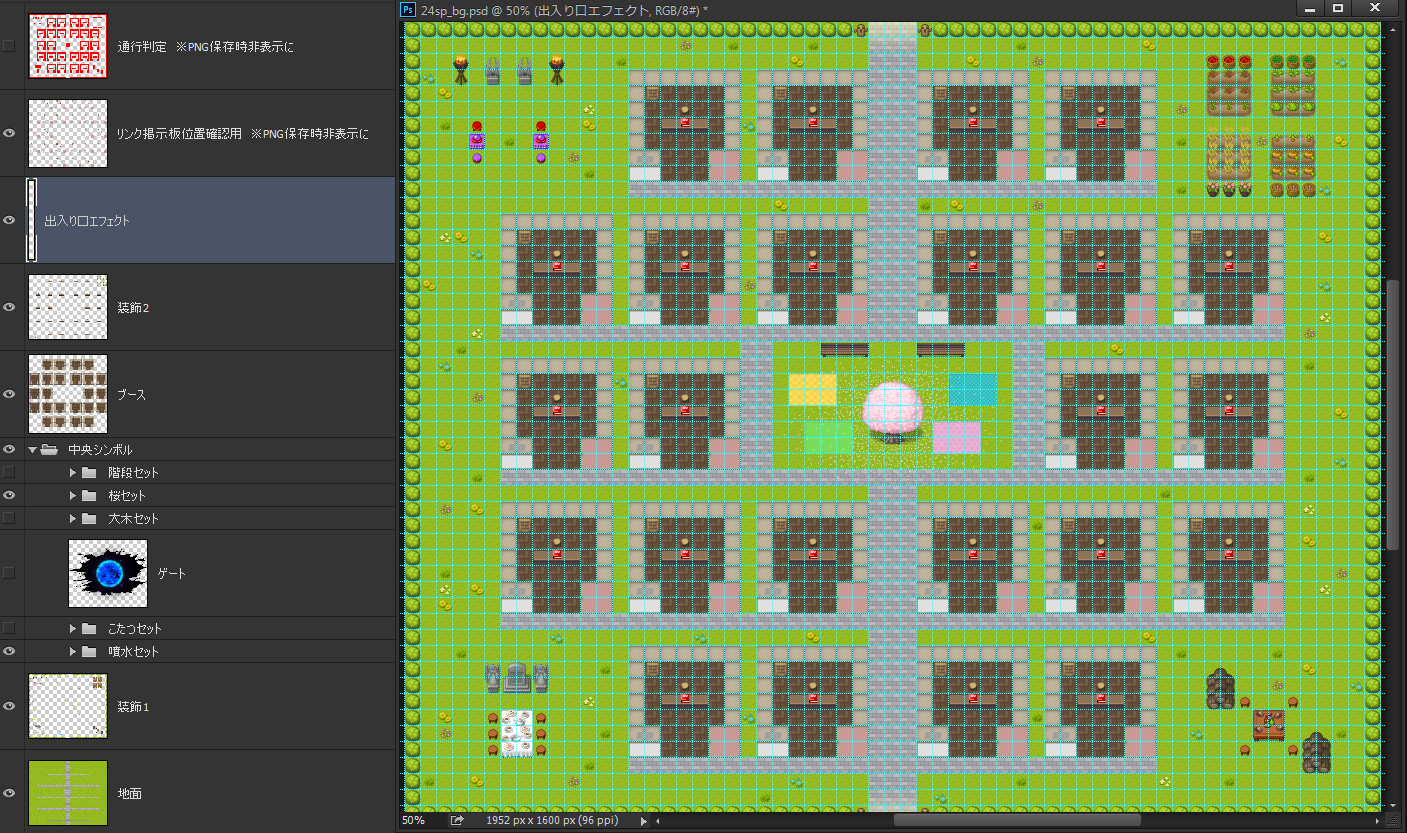This screenshot has width=1407, height=833.
Task: Hide the 出入り口エフェクト layer
Action: 9,220
